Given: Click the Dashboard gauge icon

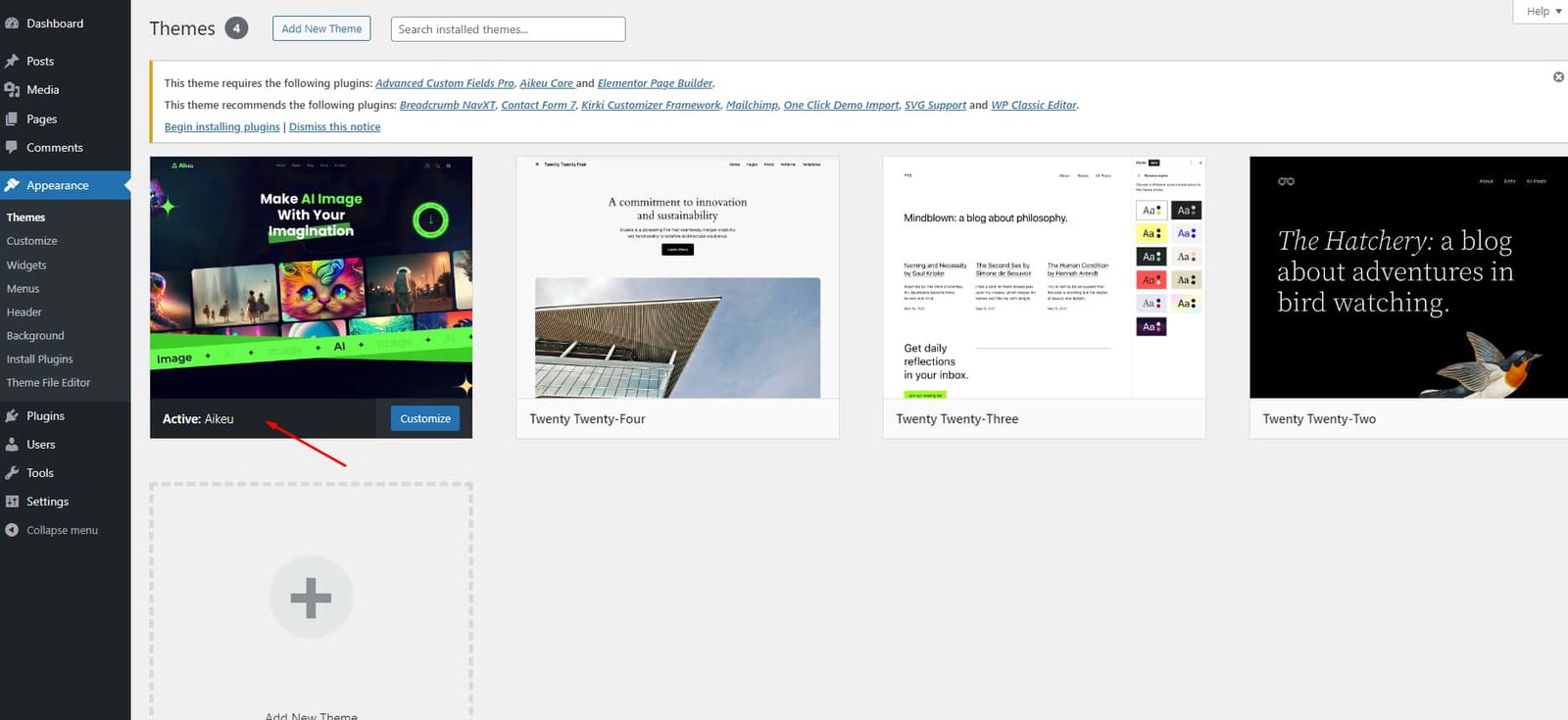Looking at the screenshot, I should [12, 24].
